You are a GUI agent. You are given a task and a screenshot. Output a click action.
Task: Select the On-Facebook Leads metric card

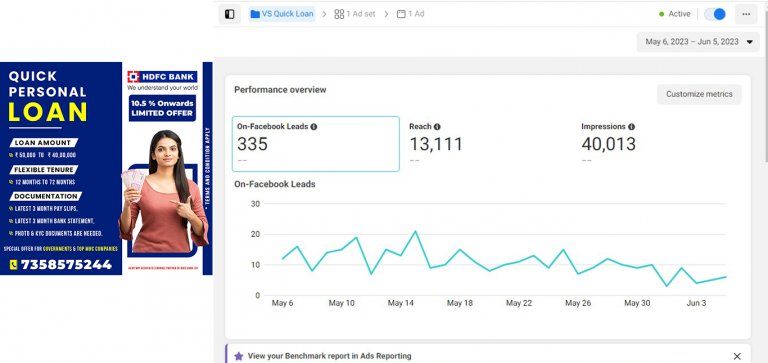click(315, 144)
